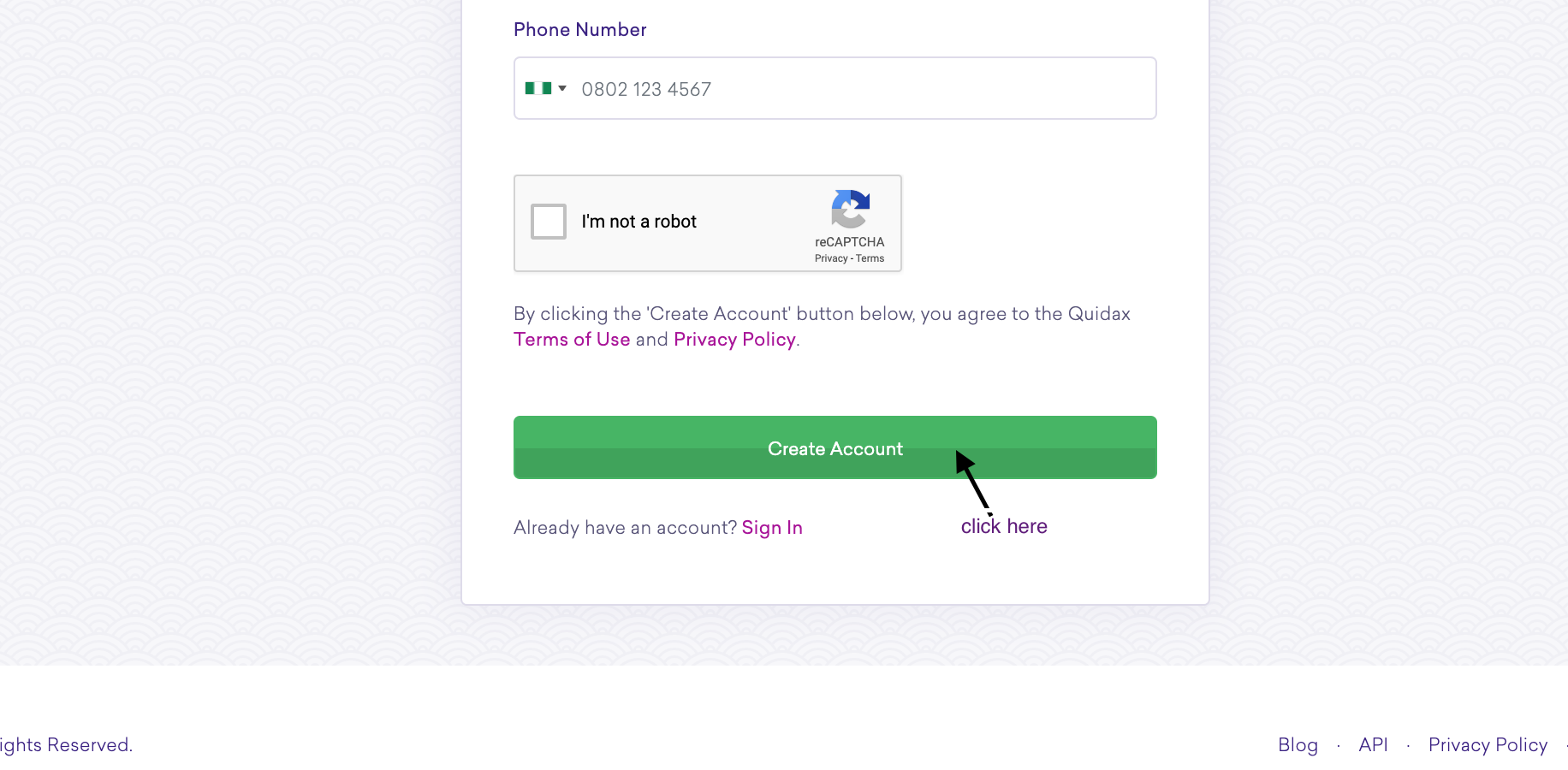The image size is (1568, 770).
Task: Open the Blog footer link
Action: coord(1298,745)
